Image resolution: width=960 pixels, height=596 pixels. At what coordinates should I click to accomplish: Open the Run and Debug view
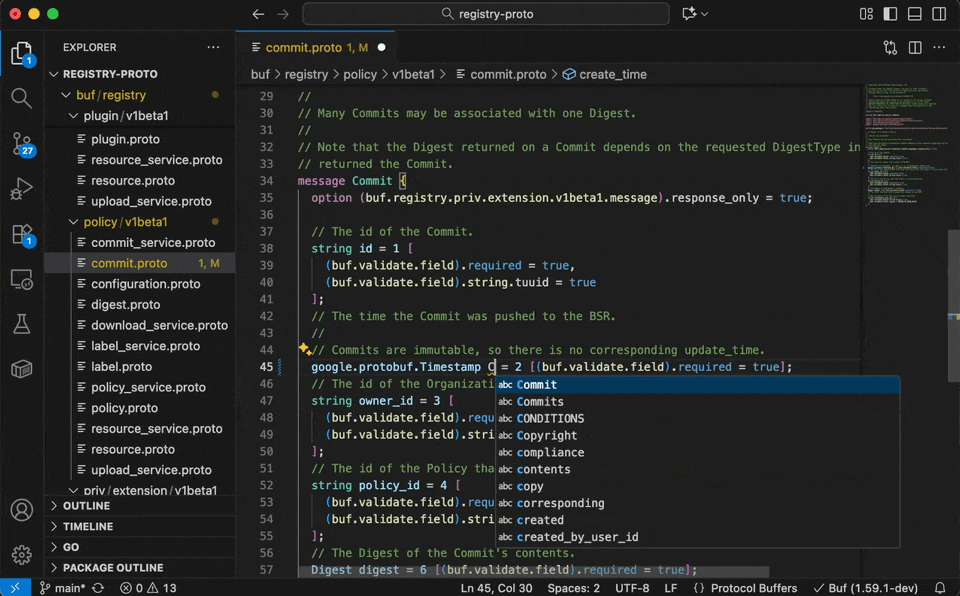(22, 189)
